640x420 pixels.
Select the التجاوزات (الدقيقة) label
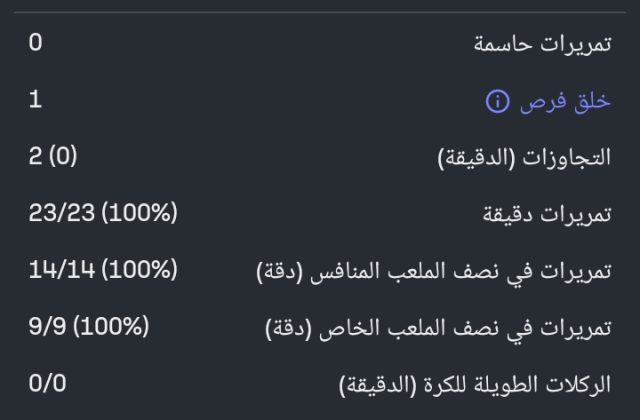pos(525,158)
